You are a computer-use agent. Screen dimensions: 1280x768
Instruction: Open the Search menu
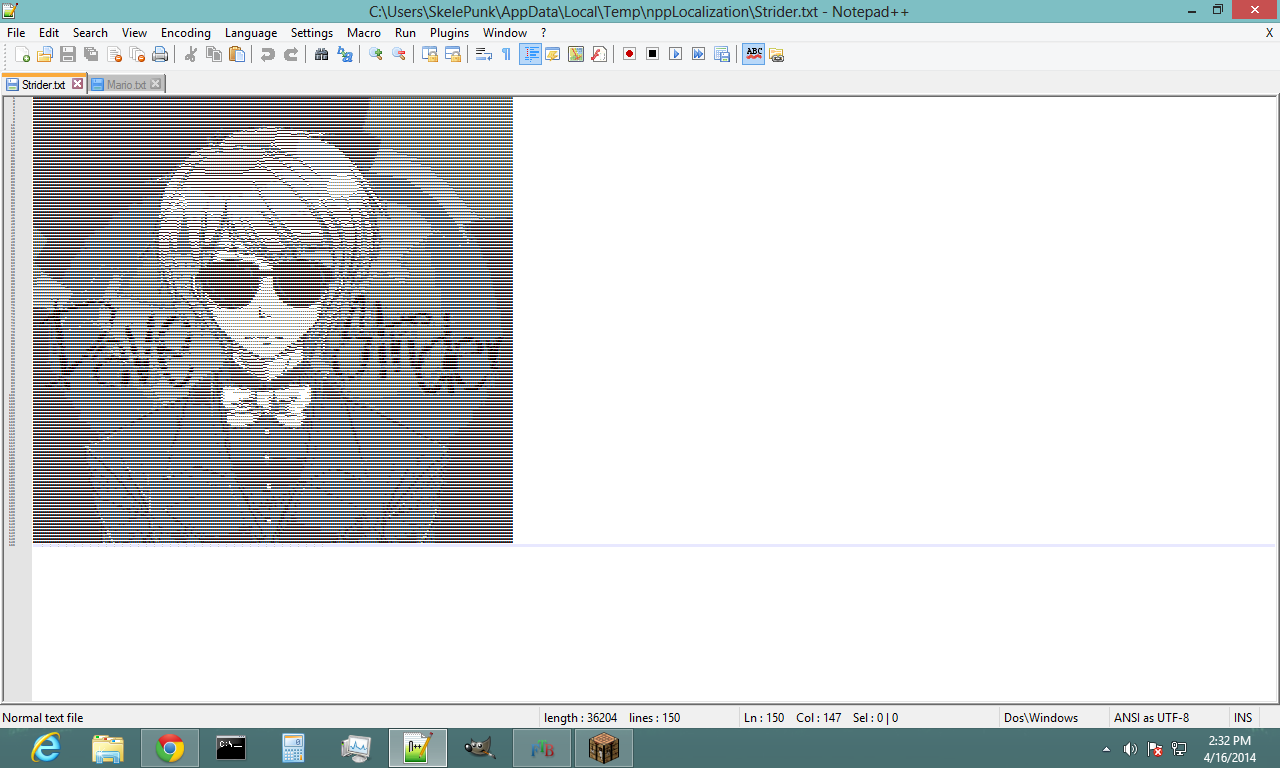90,33
